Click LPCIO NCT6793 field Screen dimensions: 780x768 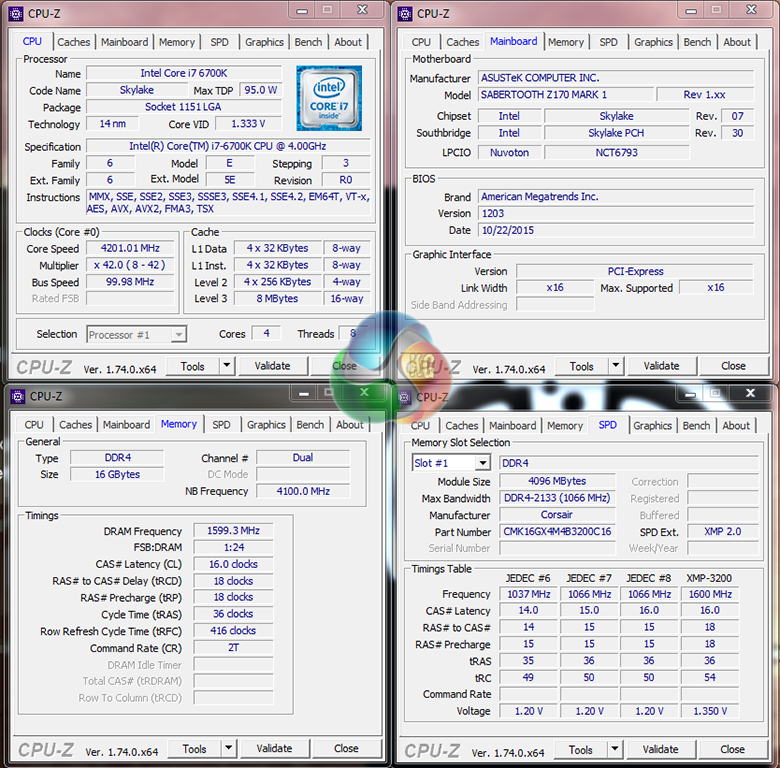click(617, 153)
